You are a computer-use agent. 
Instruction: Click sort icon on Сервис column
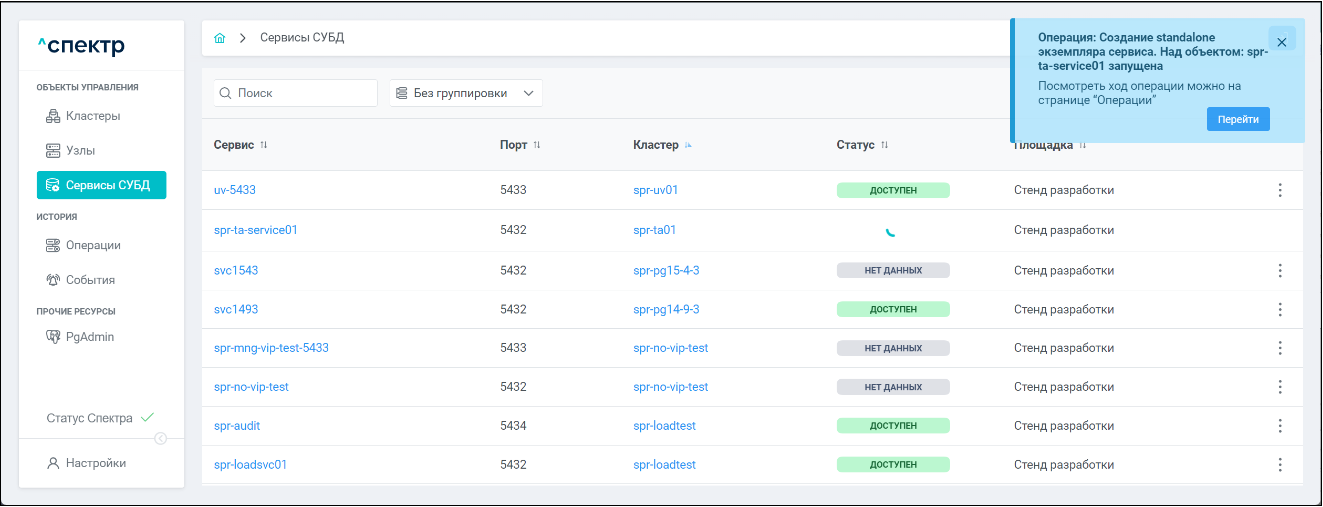click(264, 145)
